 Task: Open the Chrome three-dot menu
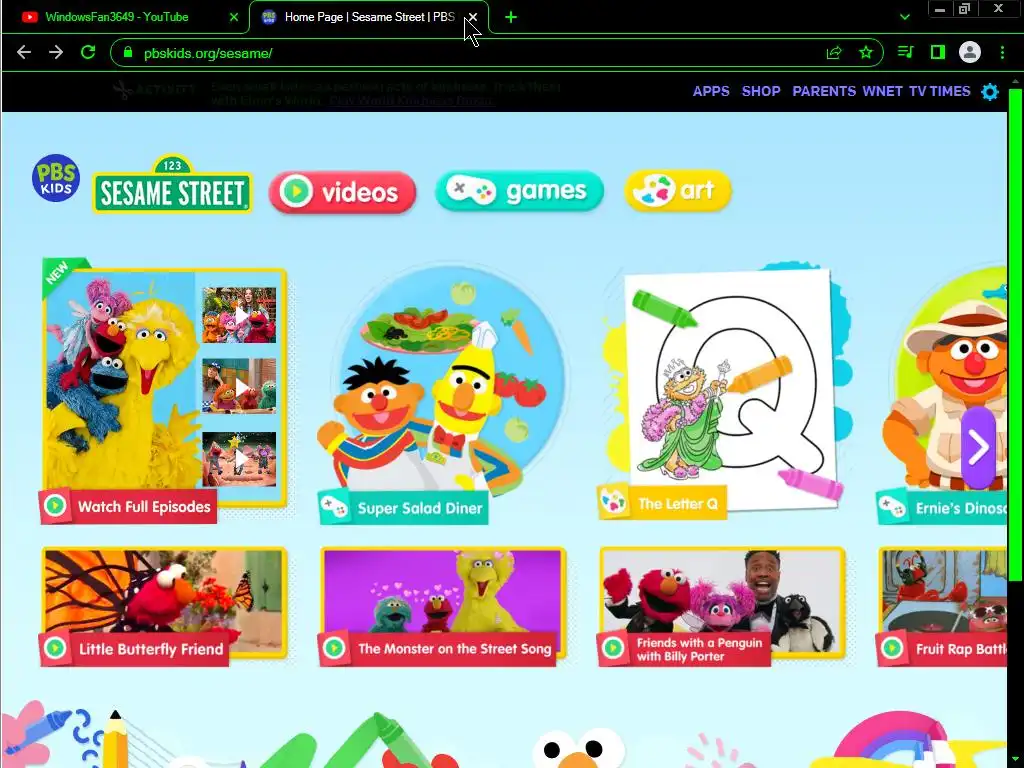point(1002,52)
